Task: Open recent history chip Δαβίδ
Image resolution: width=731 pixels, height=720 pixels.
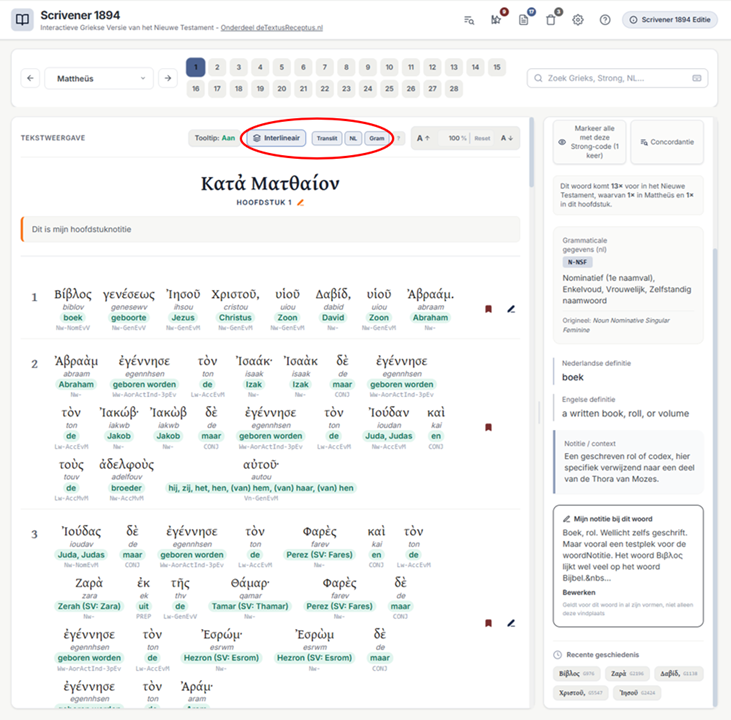Action: [678, 673]
